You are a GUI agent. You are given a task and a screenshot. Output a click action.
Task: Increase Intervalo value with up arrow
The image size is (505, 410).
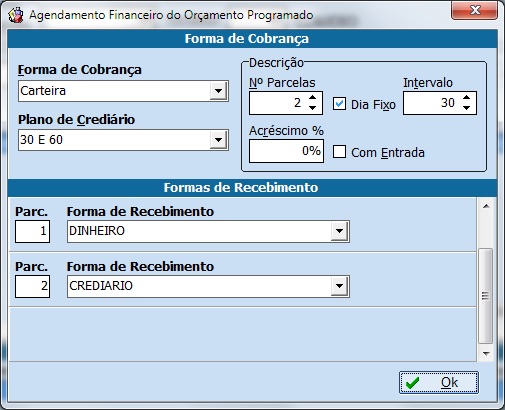tap(467, 98)
